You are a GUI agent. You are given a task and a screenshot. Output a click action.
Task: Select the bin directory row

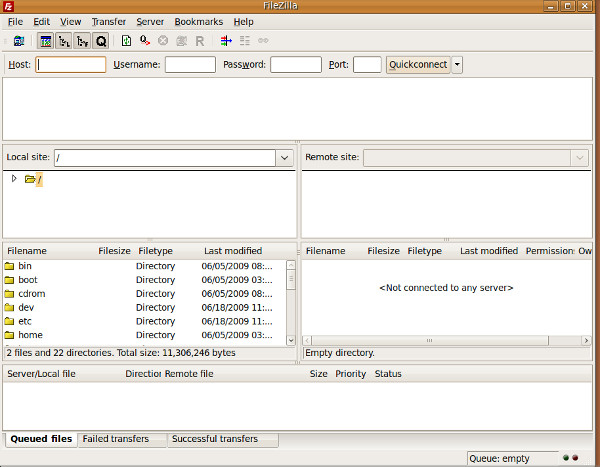[145, 266]
